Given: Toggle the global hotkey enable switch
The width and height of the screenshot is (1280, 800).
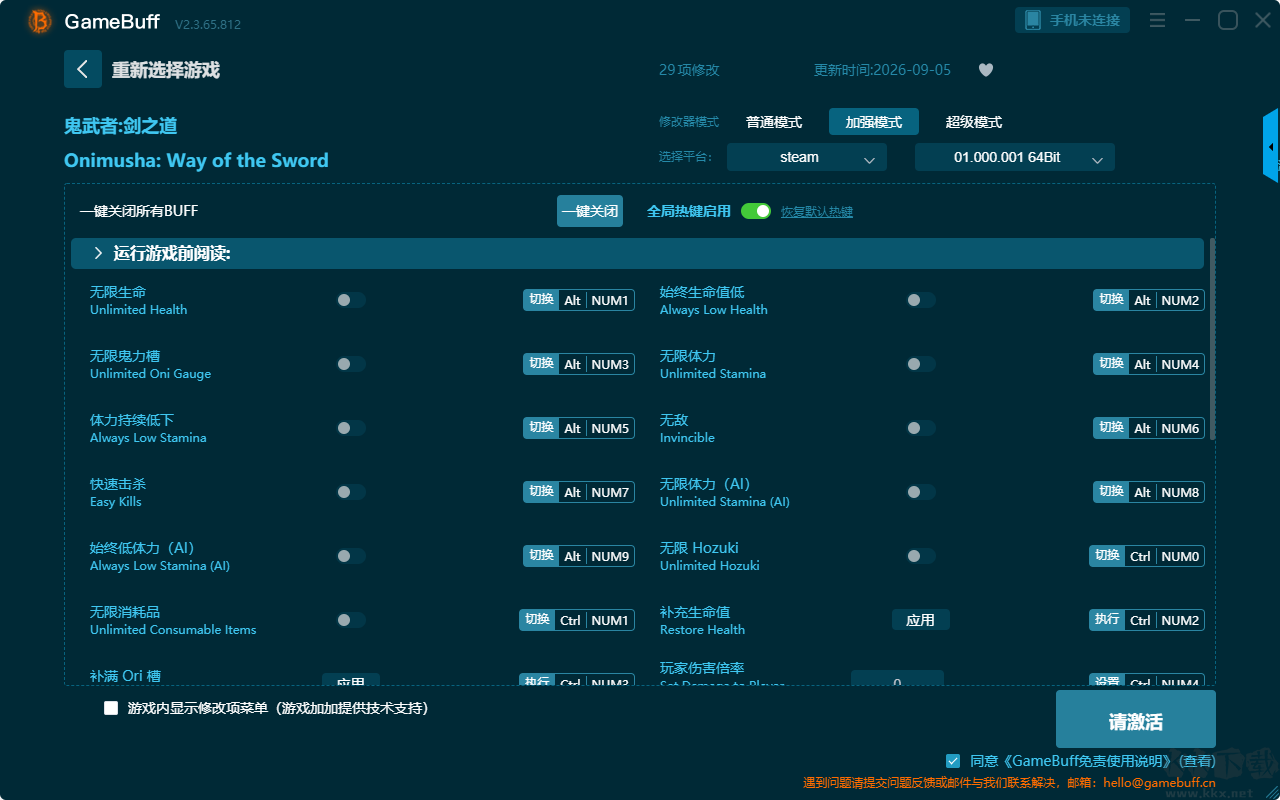Looking at the screenshot, I should [756, 211].
